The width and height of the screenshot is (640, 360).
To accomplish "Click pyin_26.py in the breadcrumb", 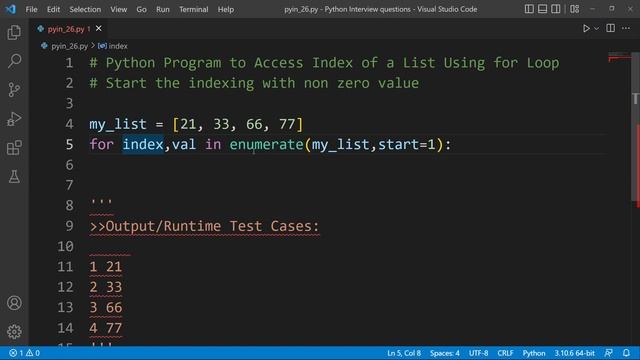I will (x=69, y=46).
